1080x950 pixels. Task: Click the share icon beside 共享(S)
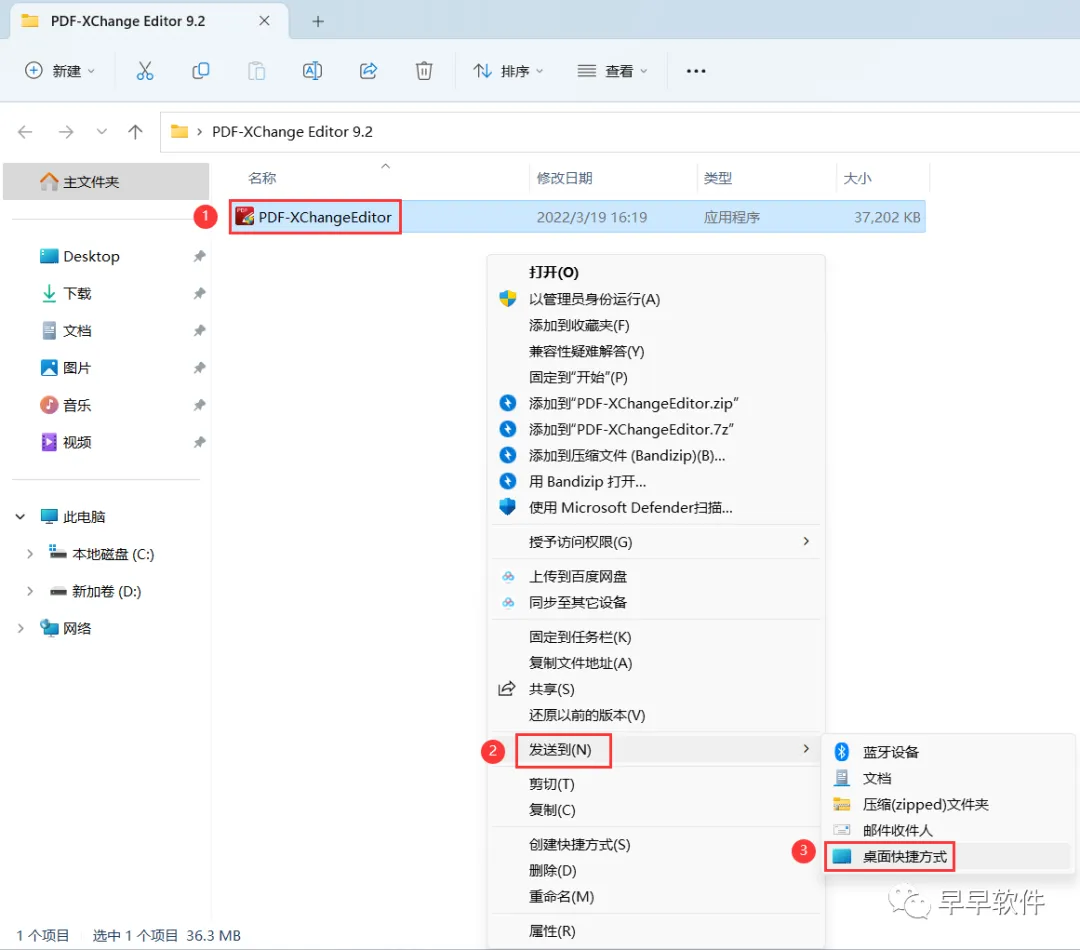click(507, 688)
